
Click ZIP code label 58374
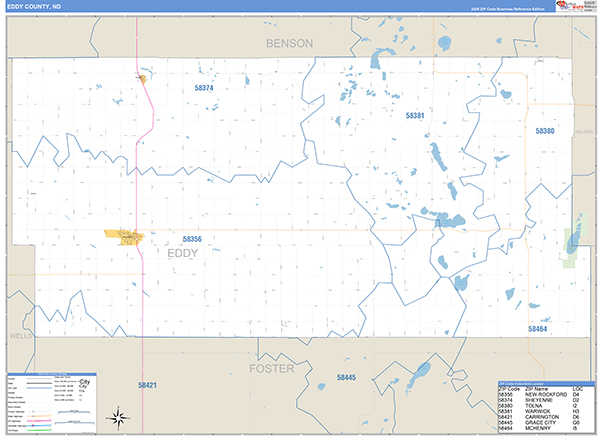[204, 88]
